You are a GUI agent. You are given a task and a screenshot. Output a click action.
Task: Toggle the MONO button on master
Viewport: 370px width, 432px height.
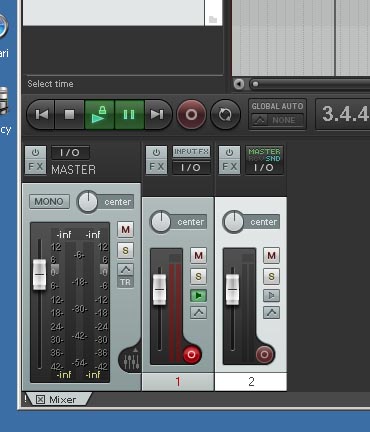pyautogui.click(x=49, y=202)
